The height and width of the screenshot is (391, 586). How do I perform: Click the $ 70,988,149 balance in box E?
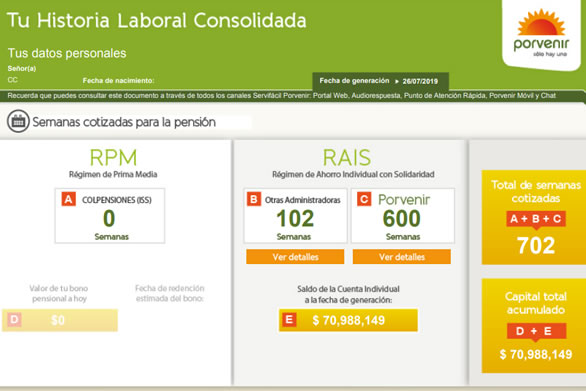(x=349, y=320)
